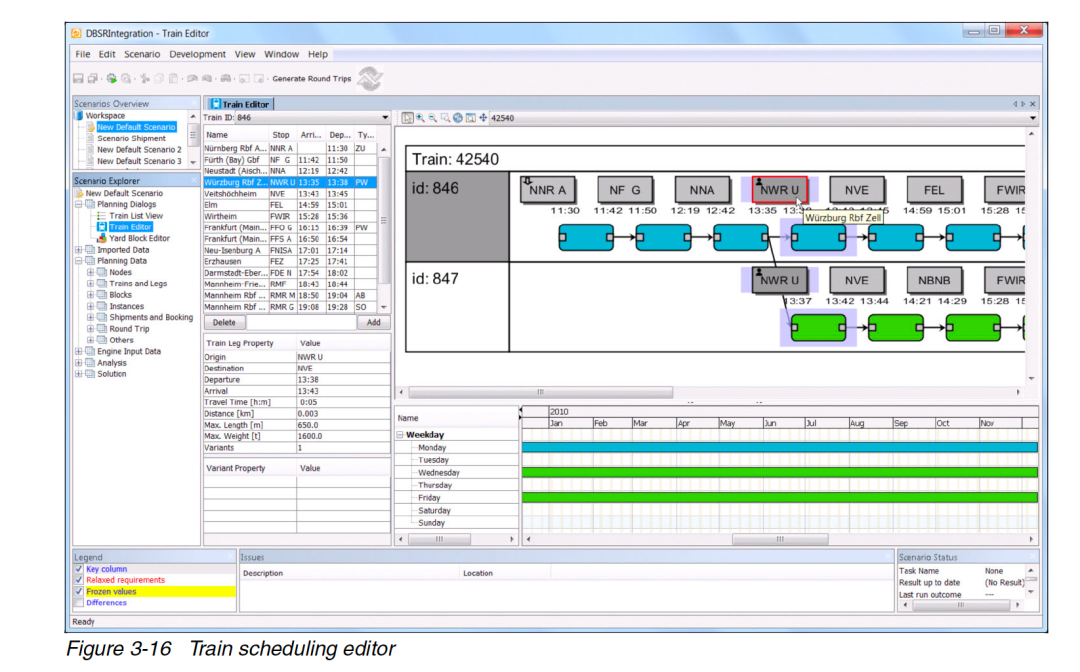
Task: Open the Window menu
Action: (x=281, y=54)
